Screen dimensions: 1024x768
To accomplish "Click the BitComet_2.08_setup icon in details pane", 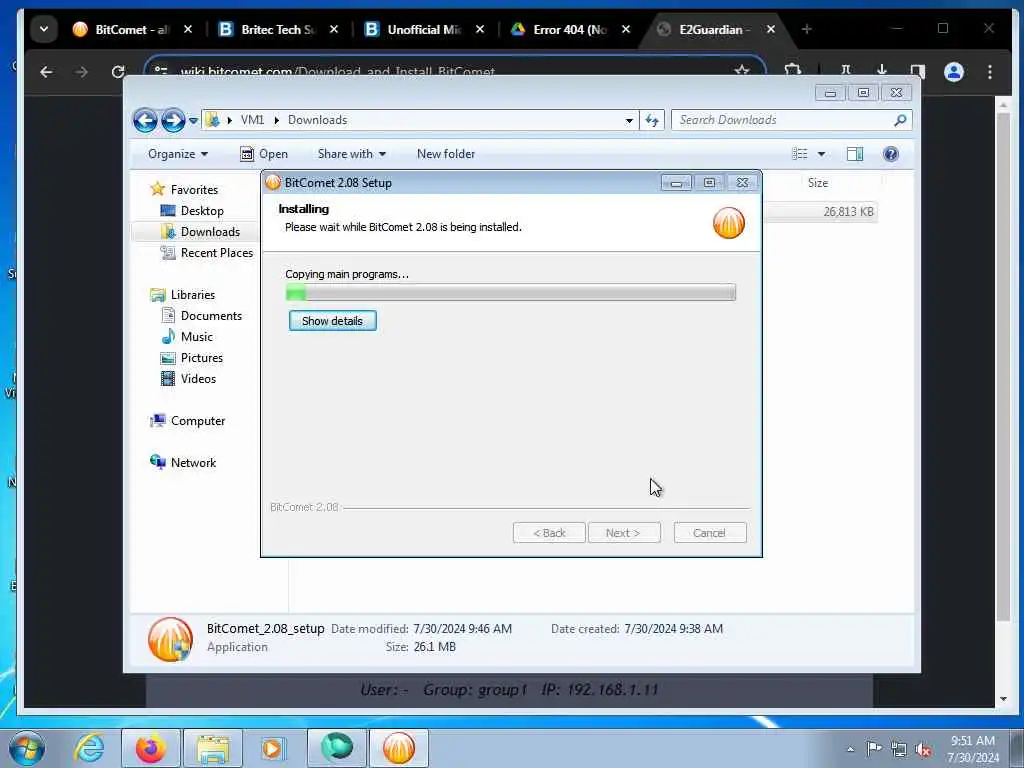I will (170, 639).
